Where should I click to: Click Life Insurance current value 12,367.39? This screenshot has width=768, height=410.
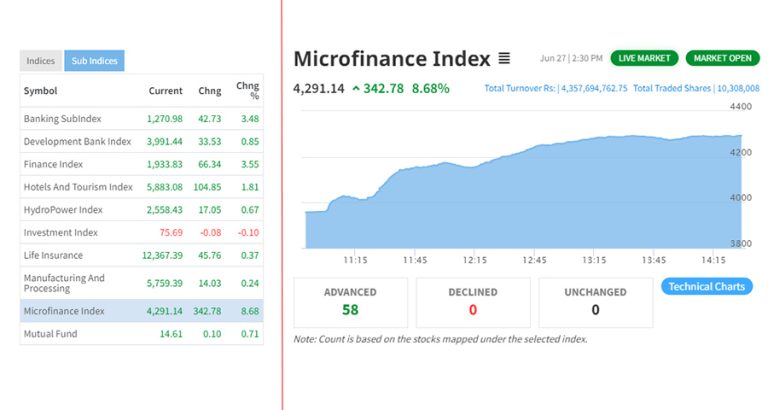pos(162,255)
